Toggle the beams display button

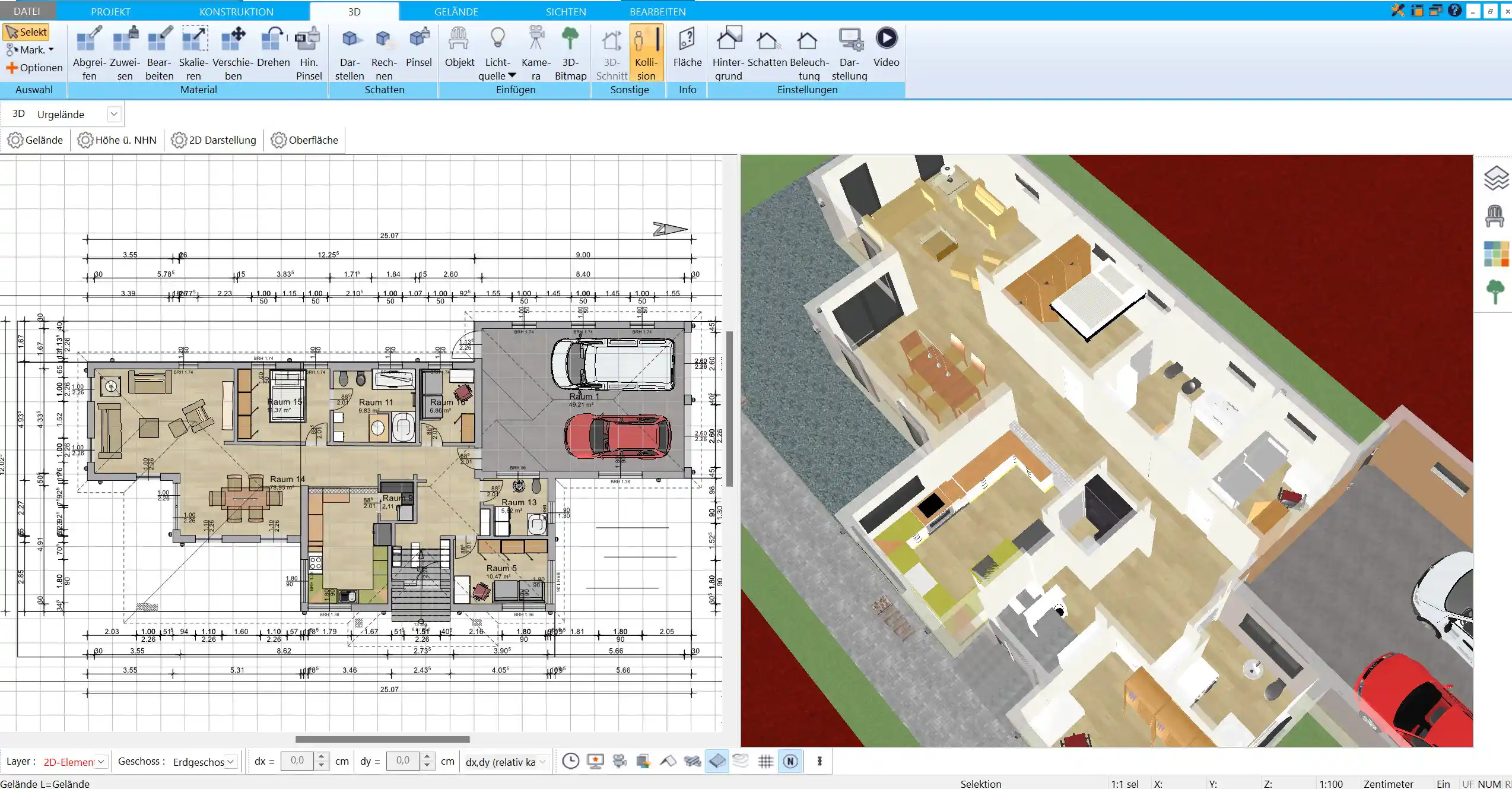[x=693, y=761]
